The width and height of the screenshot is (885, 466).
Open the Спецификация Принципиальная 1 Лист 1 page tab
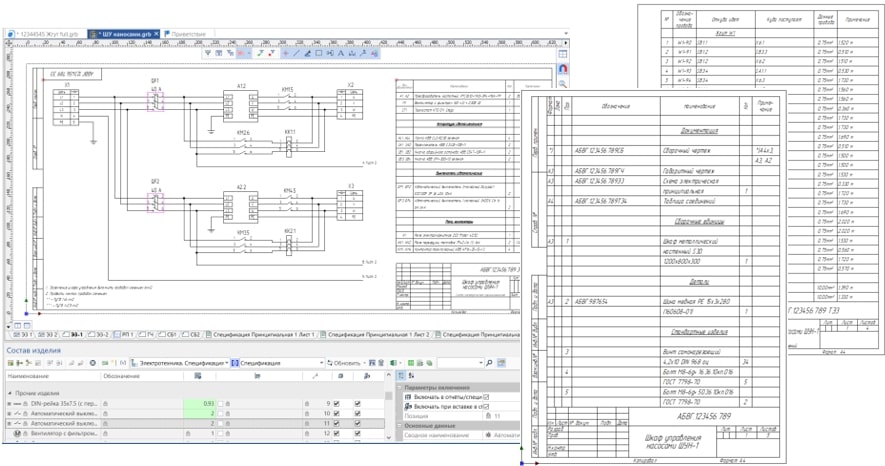click(260, 335)
